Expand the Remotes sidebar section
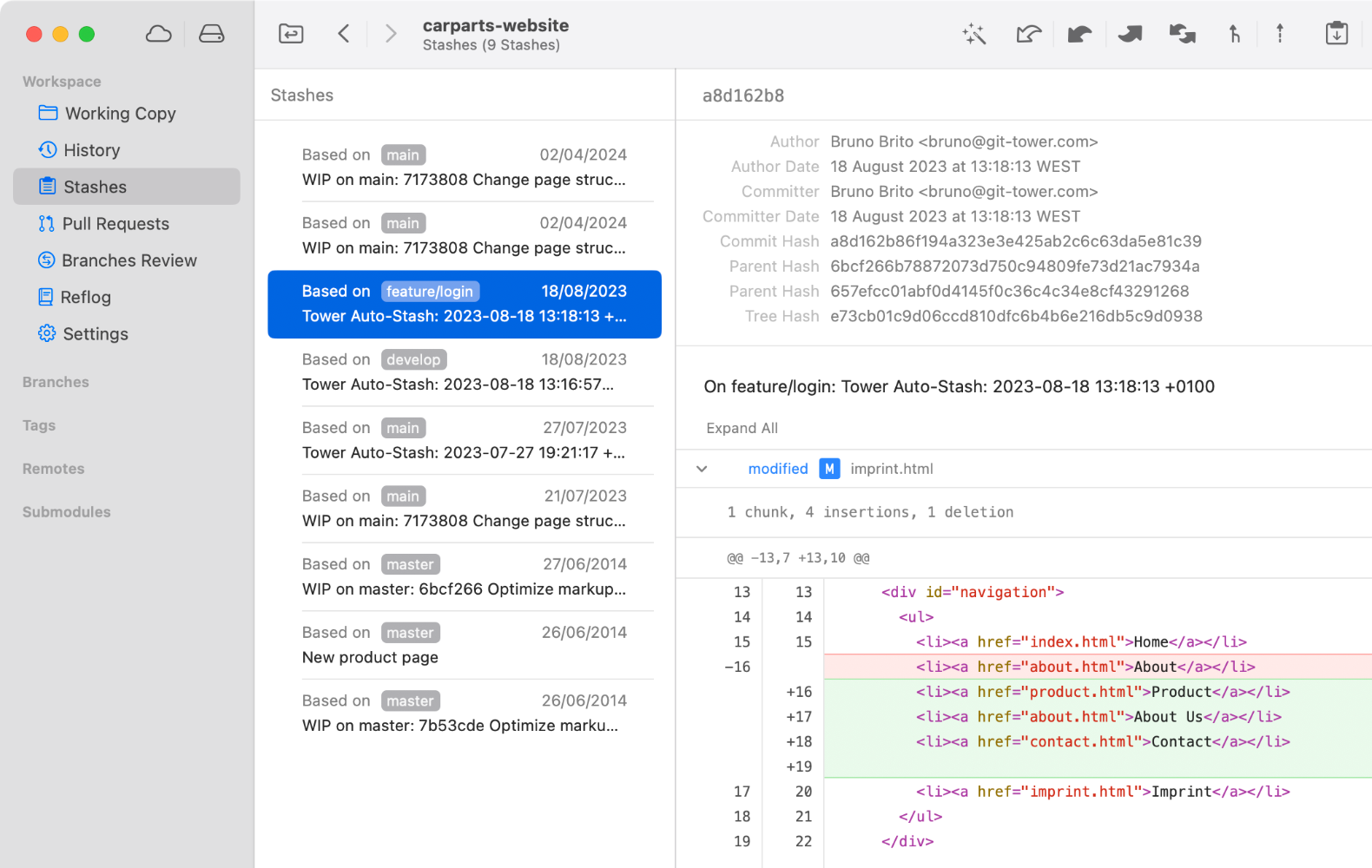 [x=53, y=469]
